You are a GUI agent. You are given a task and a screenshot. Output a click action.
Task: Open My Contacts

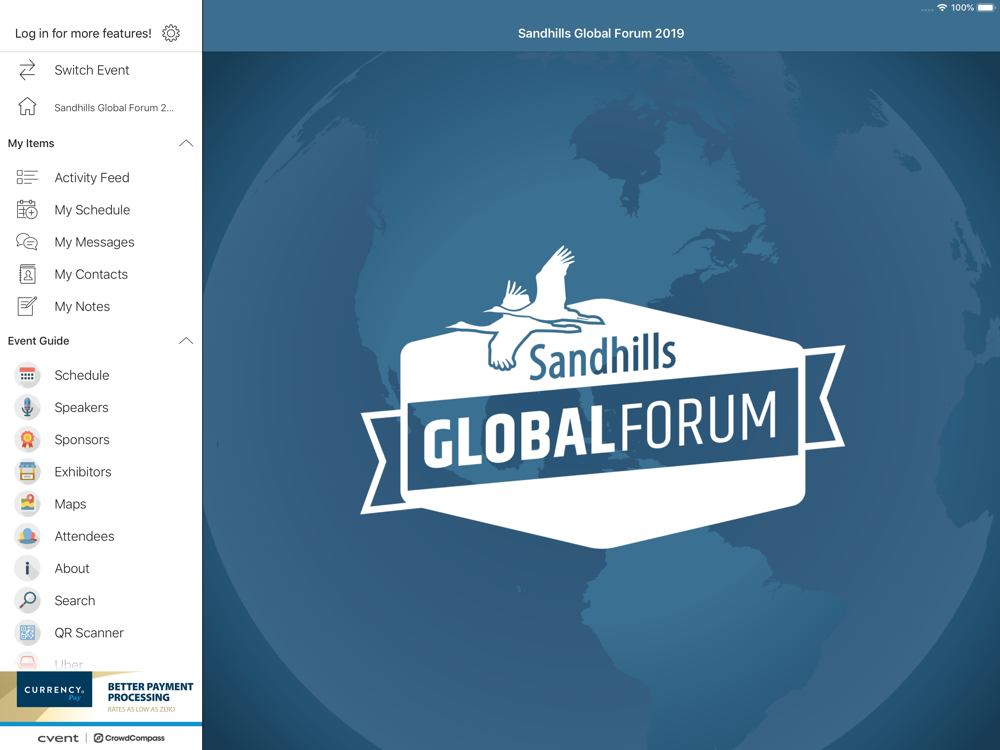[x=101, y=274]
